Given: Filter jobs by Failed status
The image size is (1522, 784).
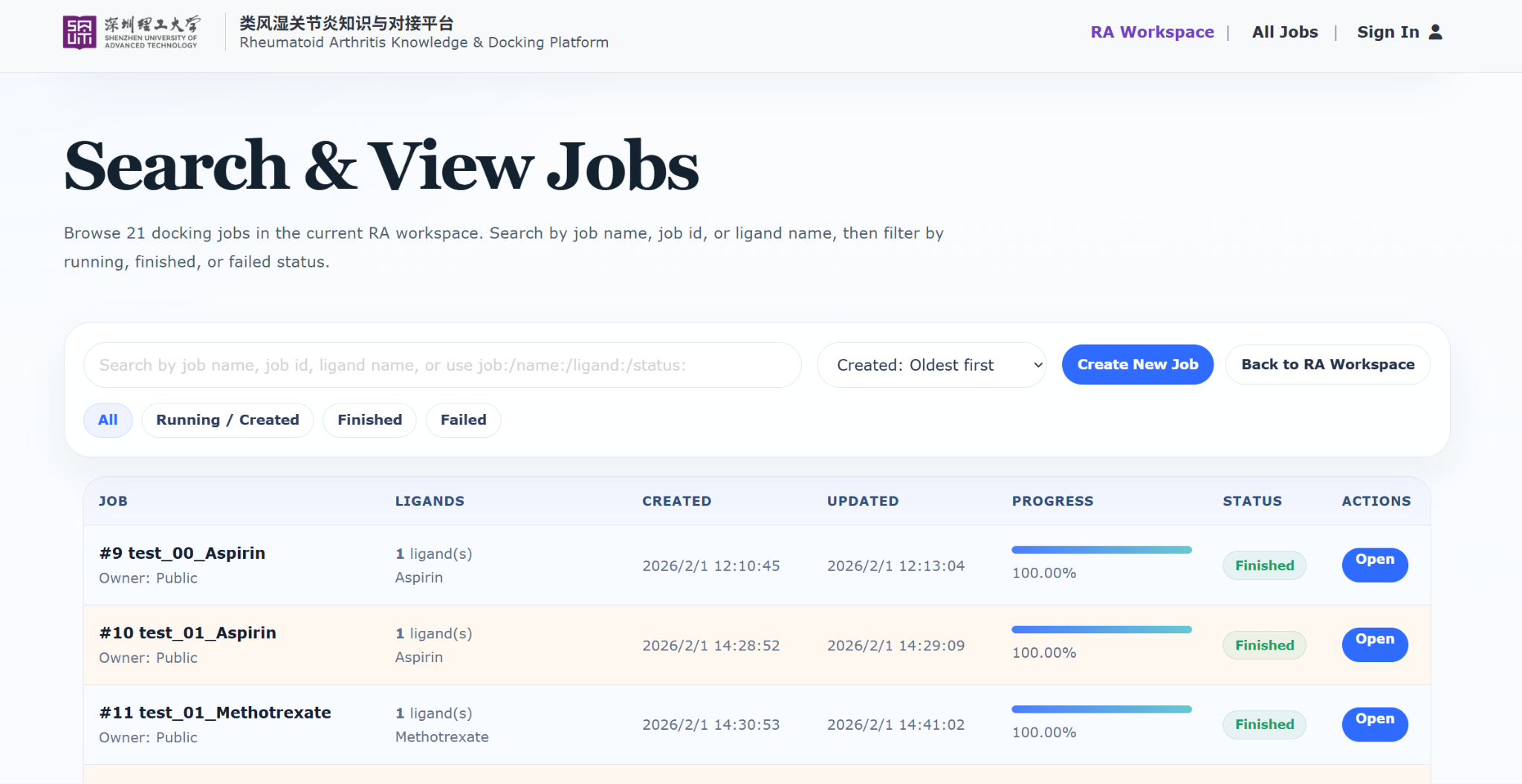Looking at the screenshot, I should point(463,420).
